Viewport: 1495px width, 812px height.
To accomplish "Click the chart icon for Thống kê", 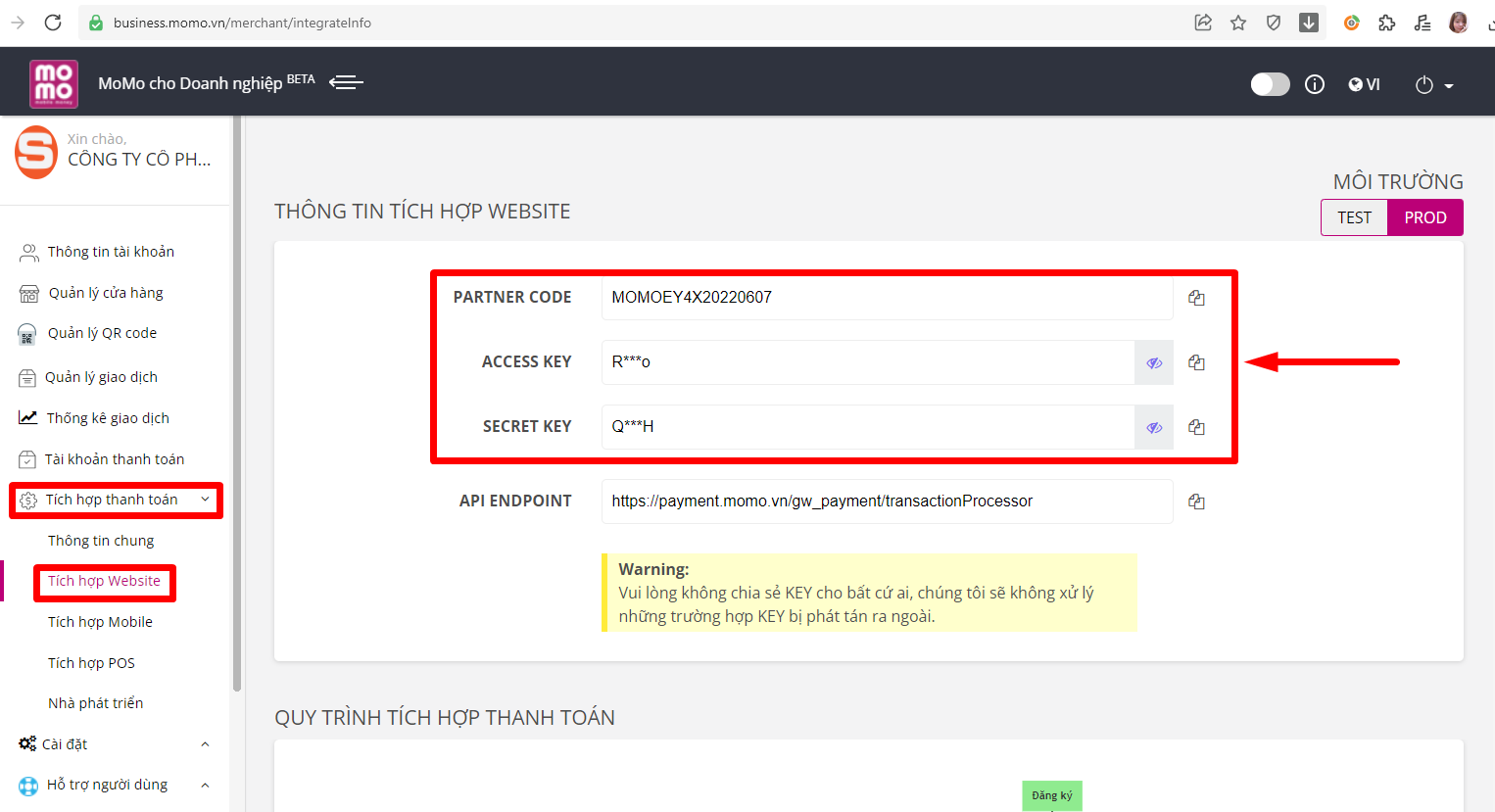I will pos(28,418).
